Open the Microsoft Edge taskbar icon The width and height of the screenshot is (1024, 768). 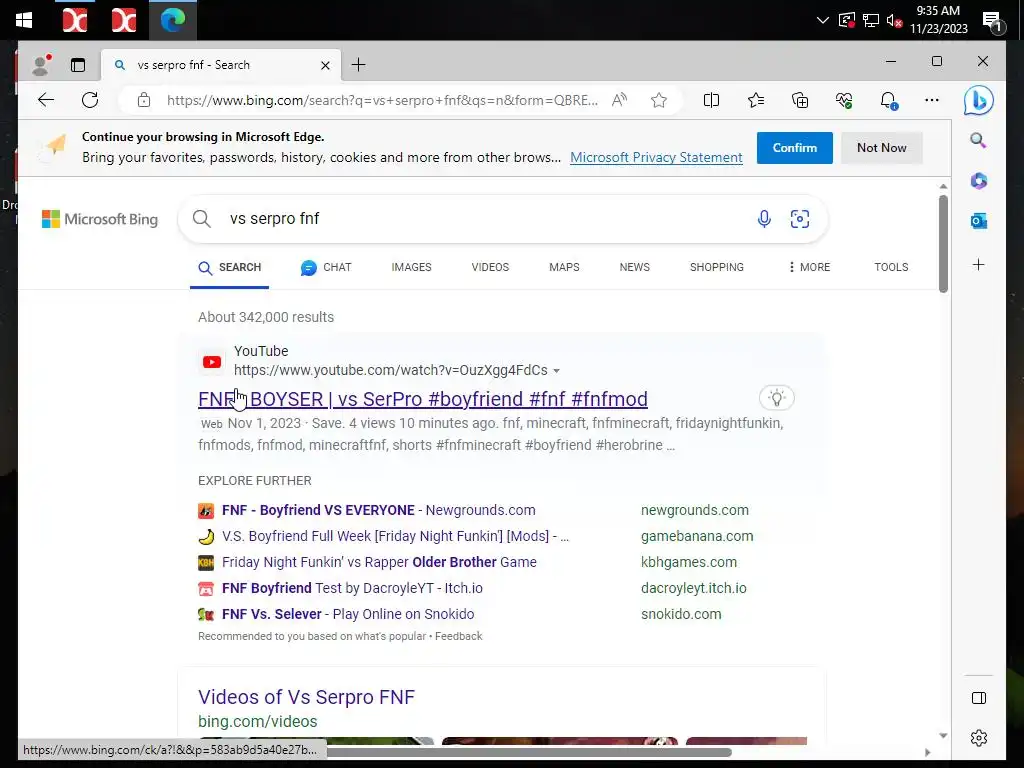[x=172, y=20]
